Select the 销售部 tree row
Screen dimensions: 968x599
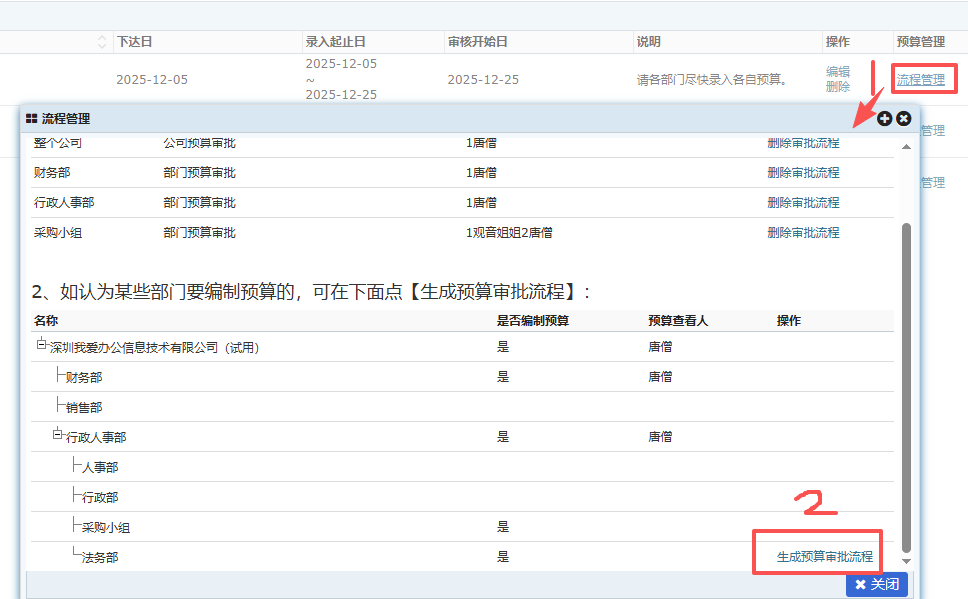click(84, 407)
